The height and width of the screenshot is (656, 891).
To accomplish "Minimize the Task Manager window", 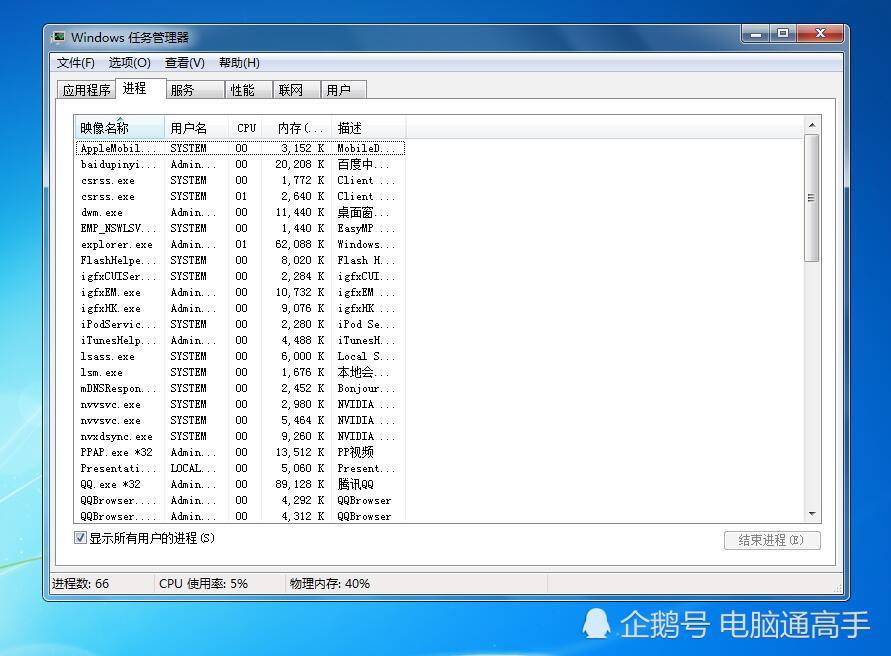I will pyautogui.click(x=756, y=34).
